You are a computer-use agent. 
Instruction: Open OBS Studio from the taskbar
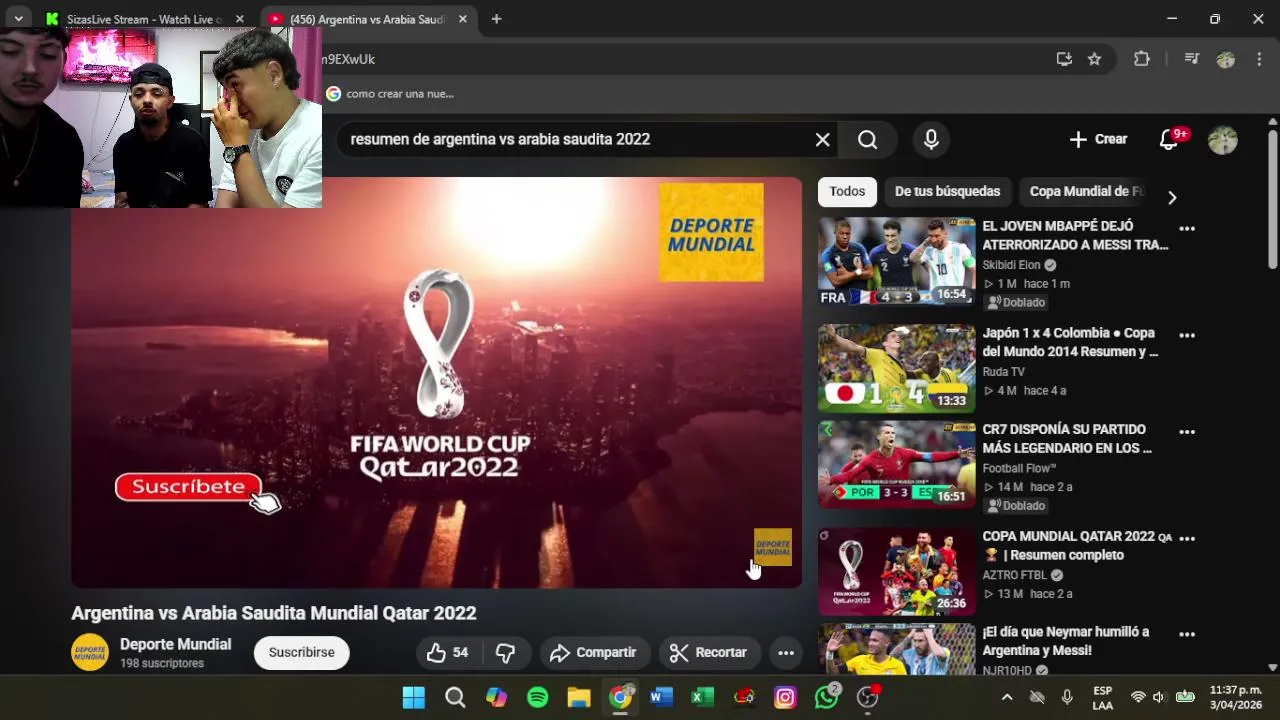867,697
